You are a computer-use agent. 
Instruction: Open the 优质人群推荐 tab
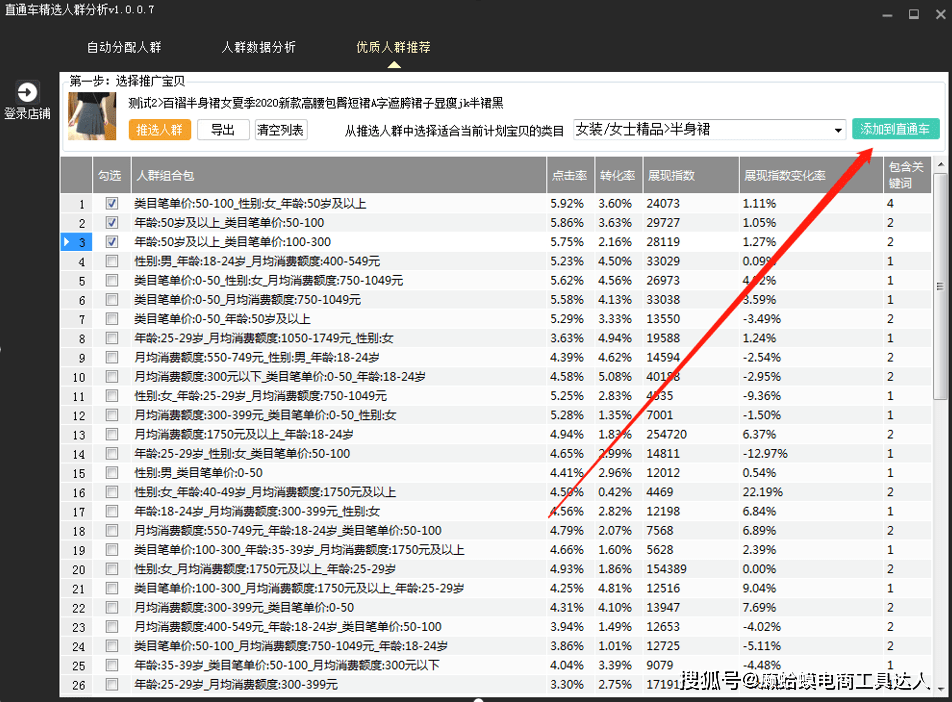pyautogui.click(x=393, y=47)
